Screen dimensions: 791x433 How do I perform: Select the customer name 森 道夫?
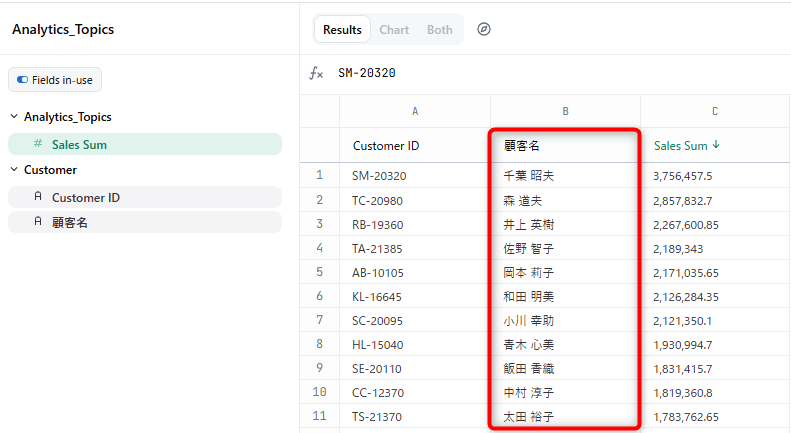click(523, 200)
